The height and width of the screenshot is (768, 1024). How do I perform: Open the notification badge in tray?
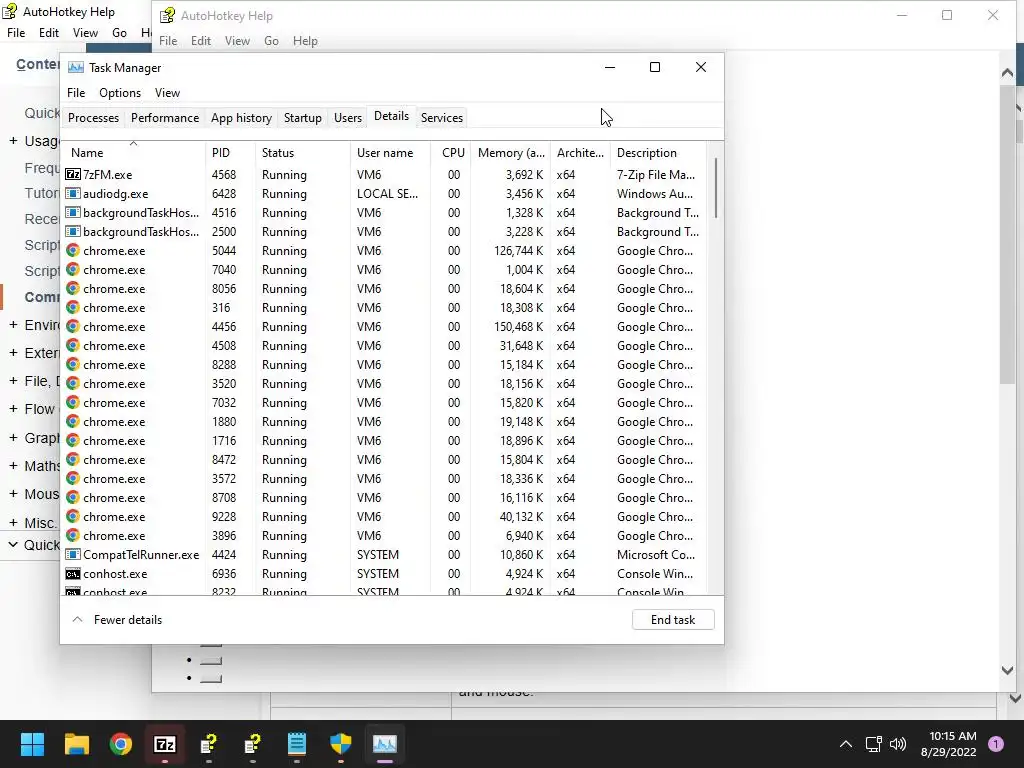point(996,744)
